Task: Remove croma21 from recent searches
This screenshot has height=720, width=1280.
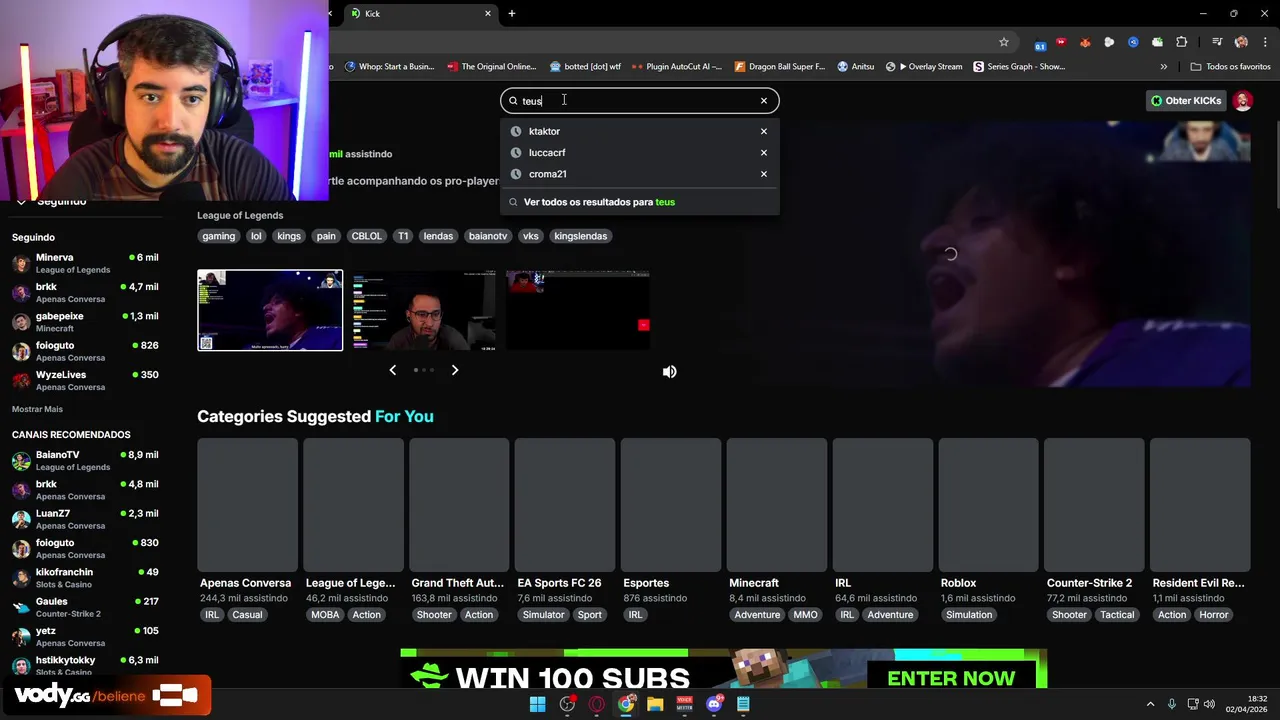Action: 764,174
